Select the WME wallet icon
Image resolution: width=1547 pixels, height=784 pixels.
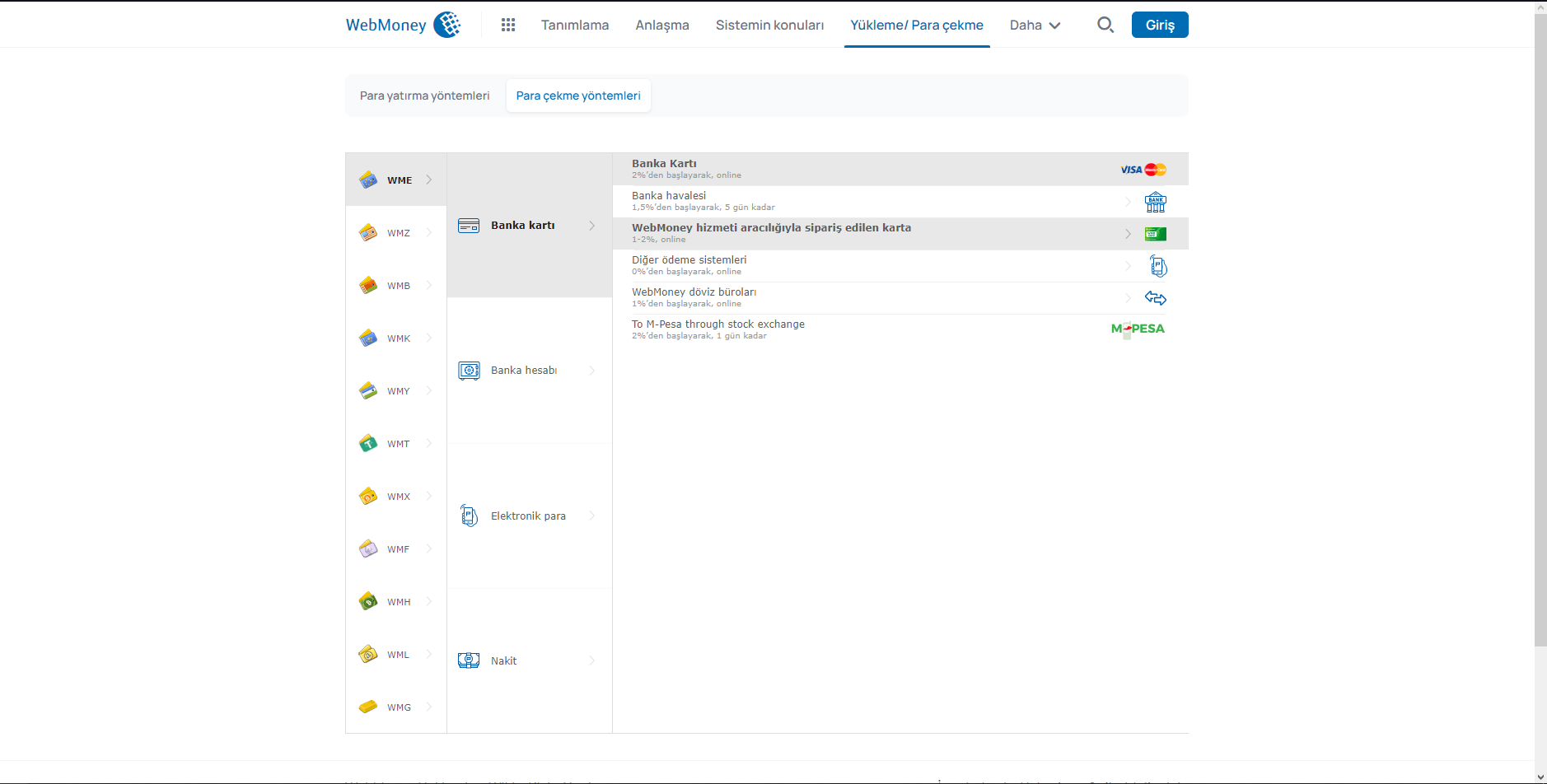[x=368, y=180]
